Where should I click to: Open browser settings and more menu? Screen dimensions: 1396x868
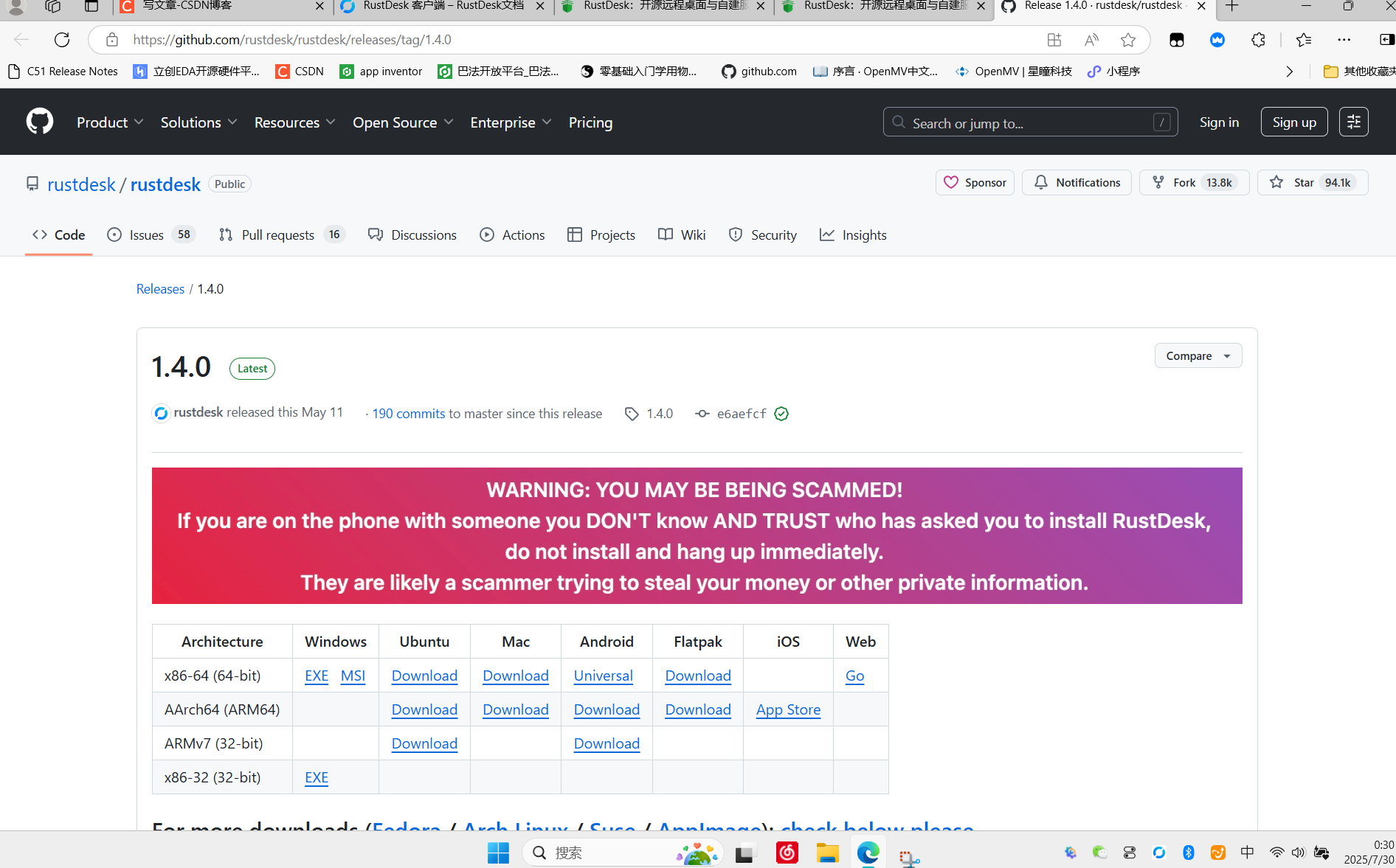[x=1344, y=40]
